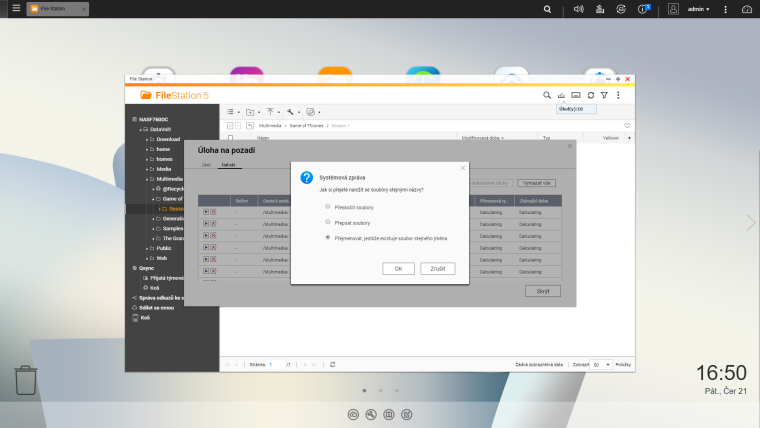This screenshot has height=428, width=760.
Task: Refresh the File Station file list
Action: coord(591,95)
